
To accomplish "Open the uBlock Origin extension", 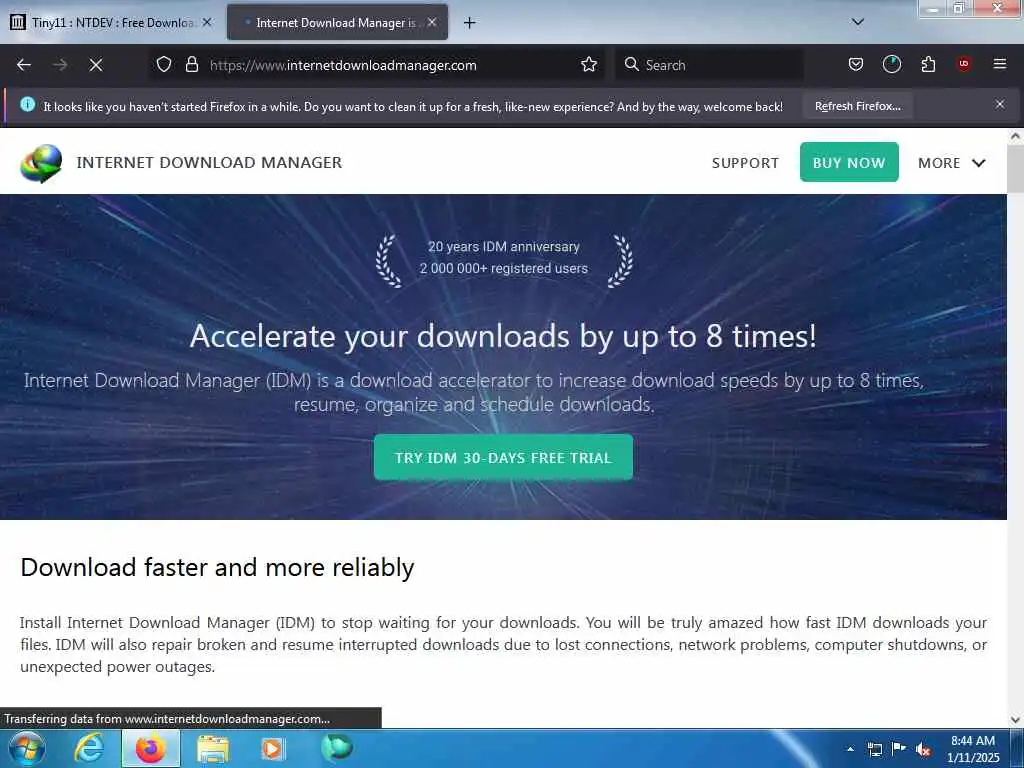I will pos(964,64).
